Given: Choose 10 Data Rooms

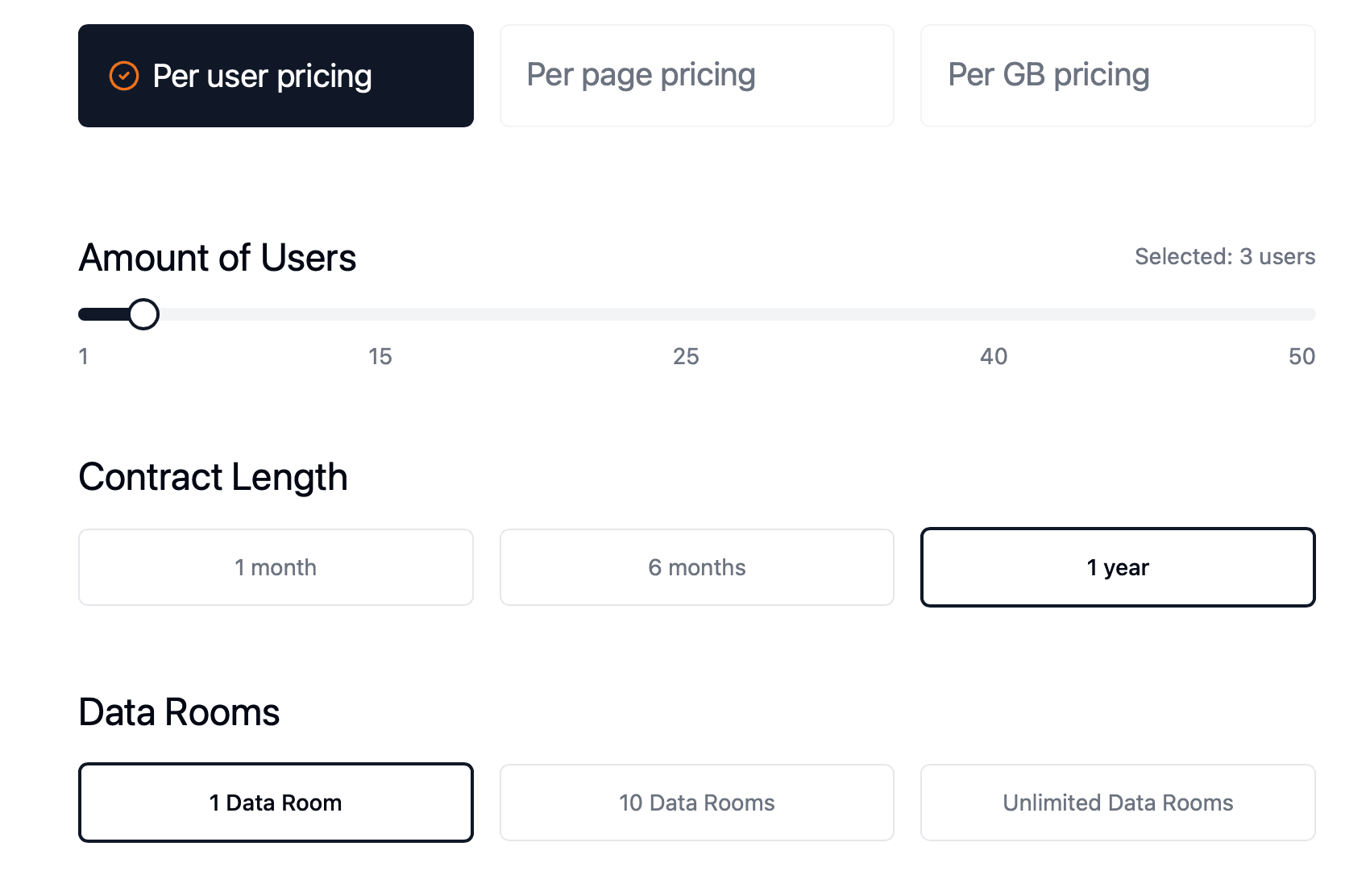Looking at the screenshot, I should 696,802.
